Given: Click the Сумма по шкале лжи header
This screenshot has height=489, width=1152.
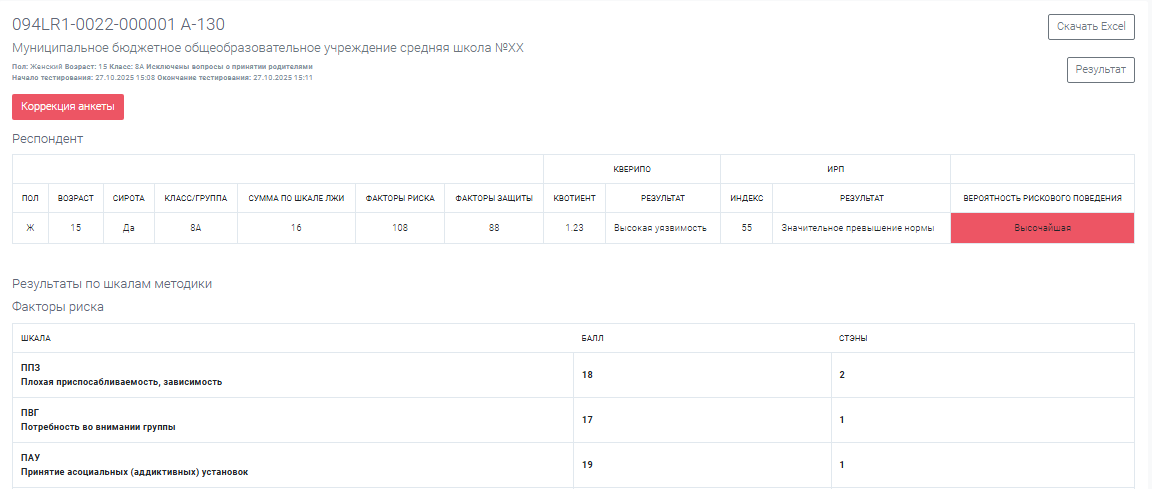Looking at the screenshot, I should (x=296, y=198).
